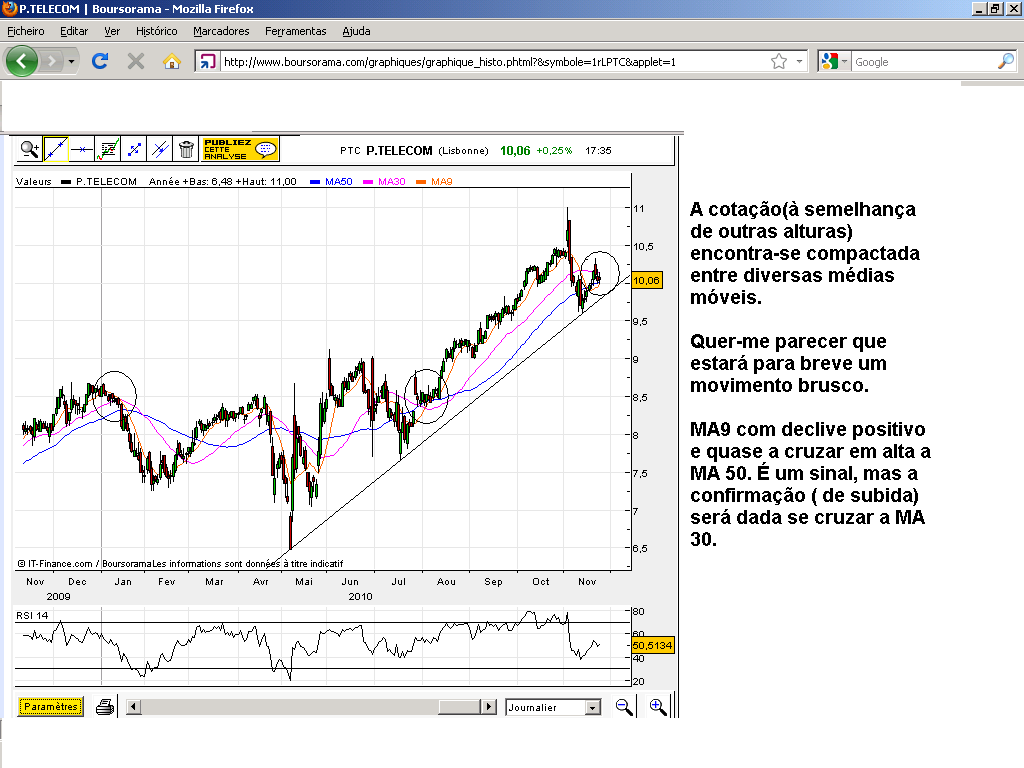Viewport: 1024px width, 768px height.
Task: Click the trash can delete drawings icon
Action: point(186,150)
